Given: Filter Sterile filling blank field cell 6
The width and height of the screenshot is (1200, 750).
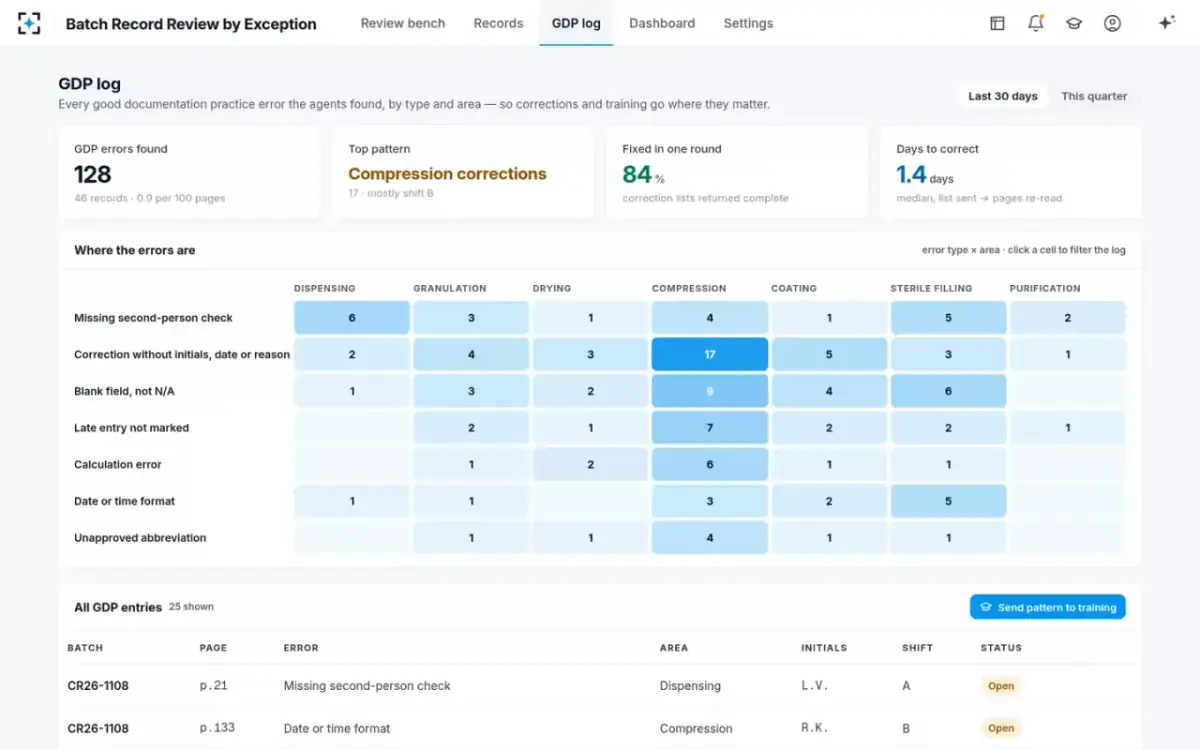Looking at the screenshot, I should coord(949,391).
